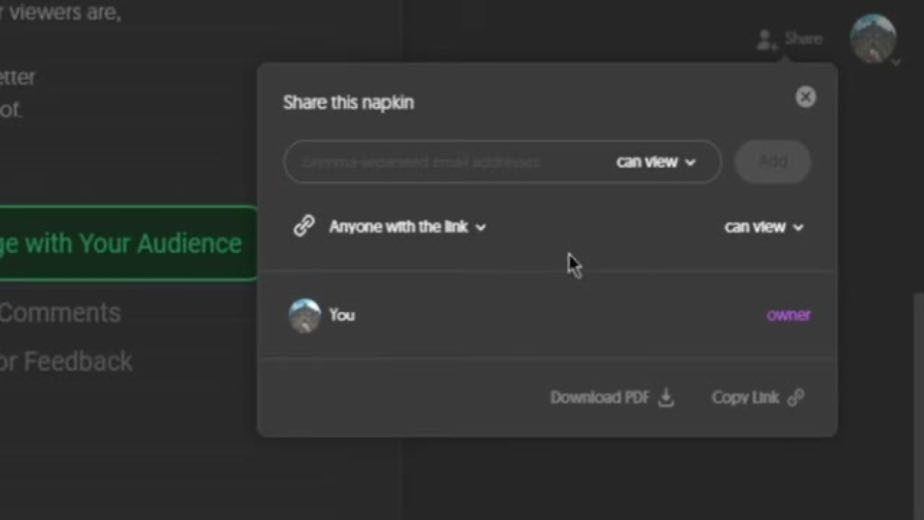Expand the Anyone with the link dropdown
This screenshot has height=520, width=924.
[x=407, y=226]
